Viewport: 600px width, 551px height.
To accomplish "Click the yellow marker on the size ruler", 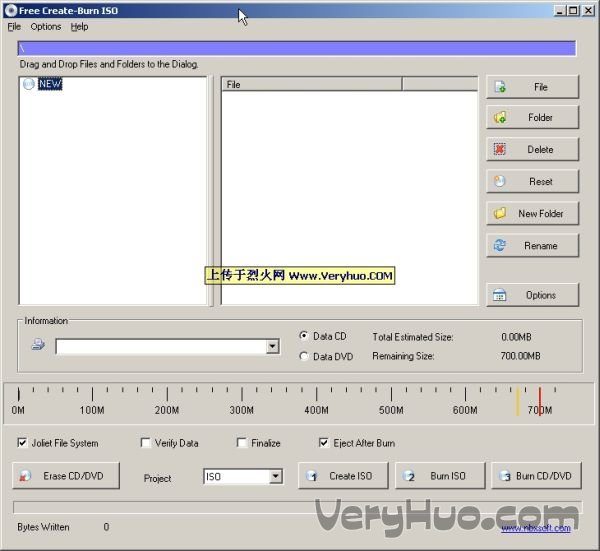I will [517, 401].
